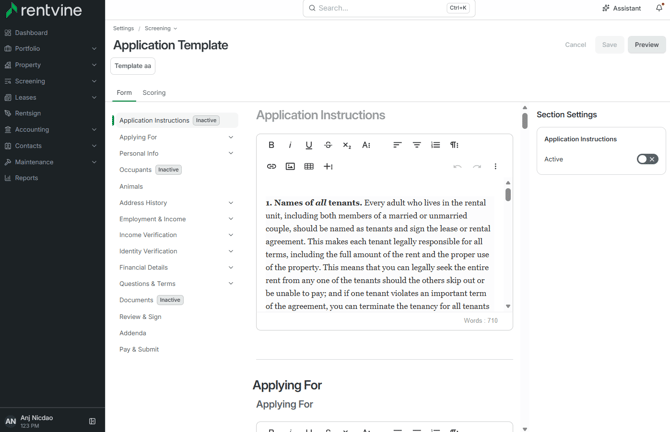Switch to the Scoring tab
This screenshot has width=670, height=432.
tap(154, 92)
